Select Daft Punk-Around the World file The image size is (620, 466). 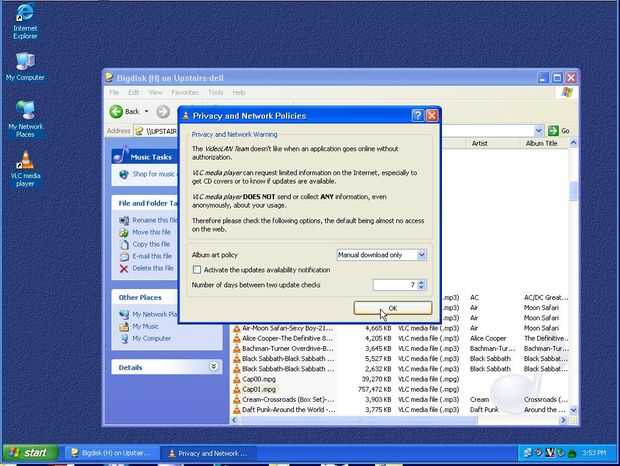(x=289, y=410)
